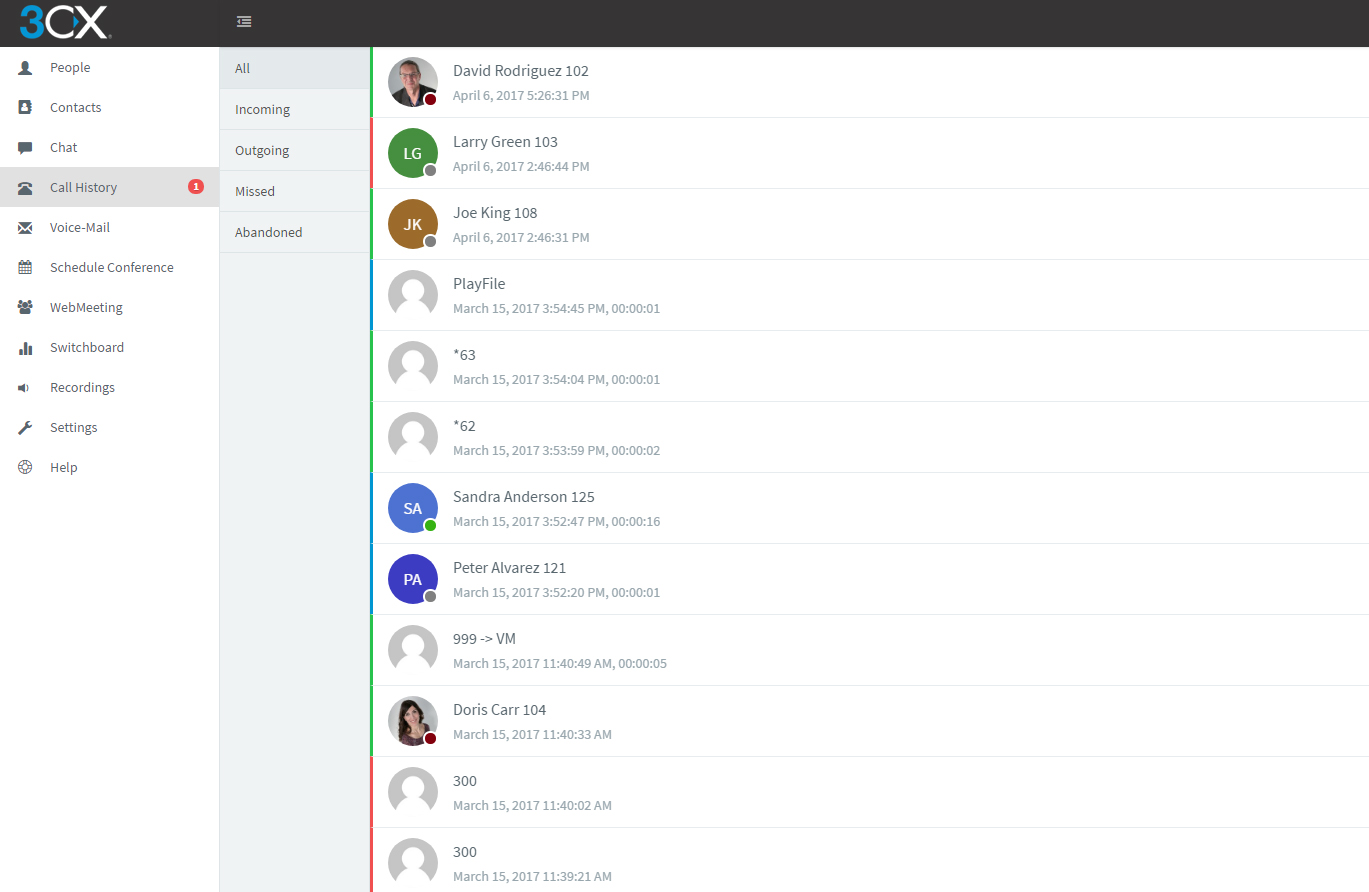Viewport: 1369px width, 892px height.
Task: Click the 999 -> VM default avatar
Action: click(x=413, y=650)
